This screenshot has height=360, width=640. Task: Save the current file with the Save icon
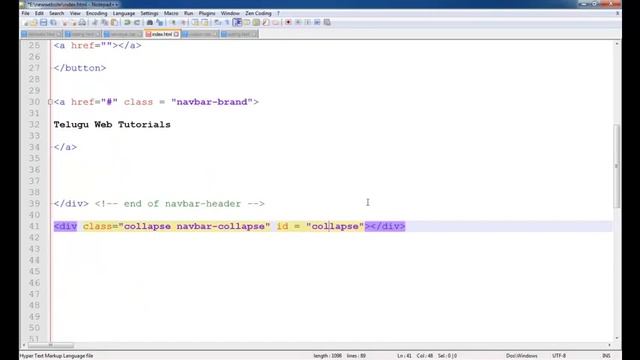pos(44,22)
